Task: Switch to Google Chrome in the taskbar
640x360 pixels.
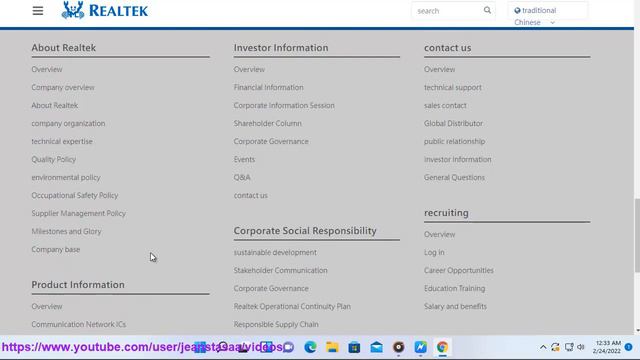Action: tap(442, 347)
